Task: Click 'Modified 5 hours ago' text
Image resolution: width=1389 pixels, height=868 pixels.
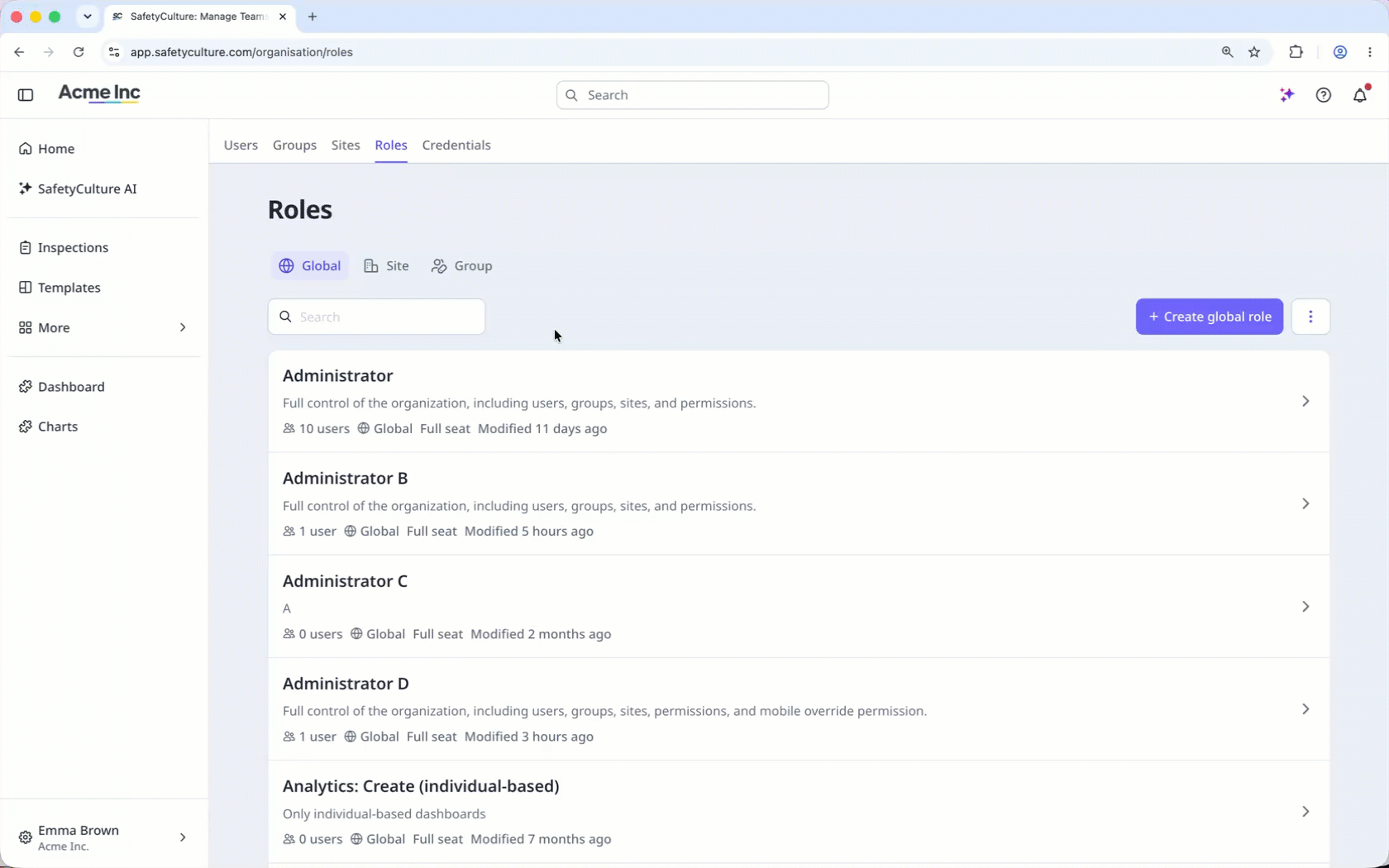Action: (529, 532)
